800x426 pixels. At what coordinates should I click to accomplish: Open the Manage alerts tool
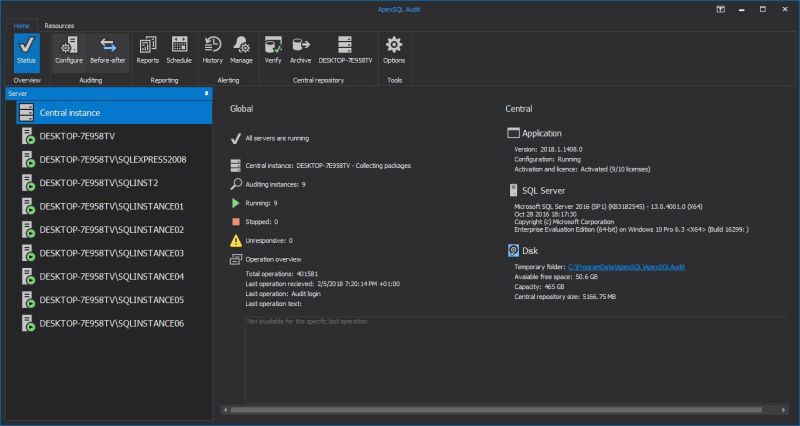coord(241,52)
